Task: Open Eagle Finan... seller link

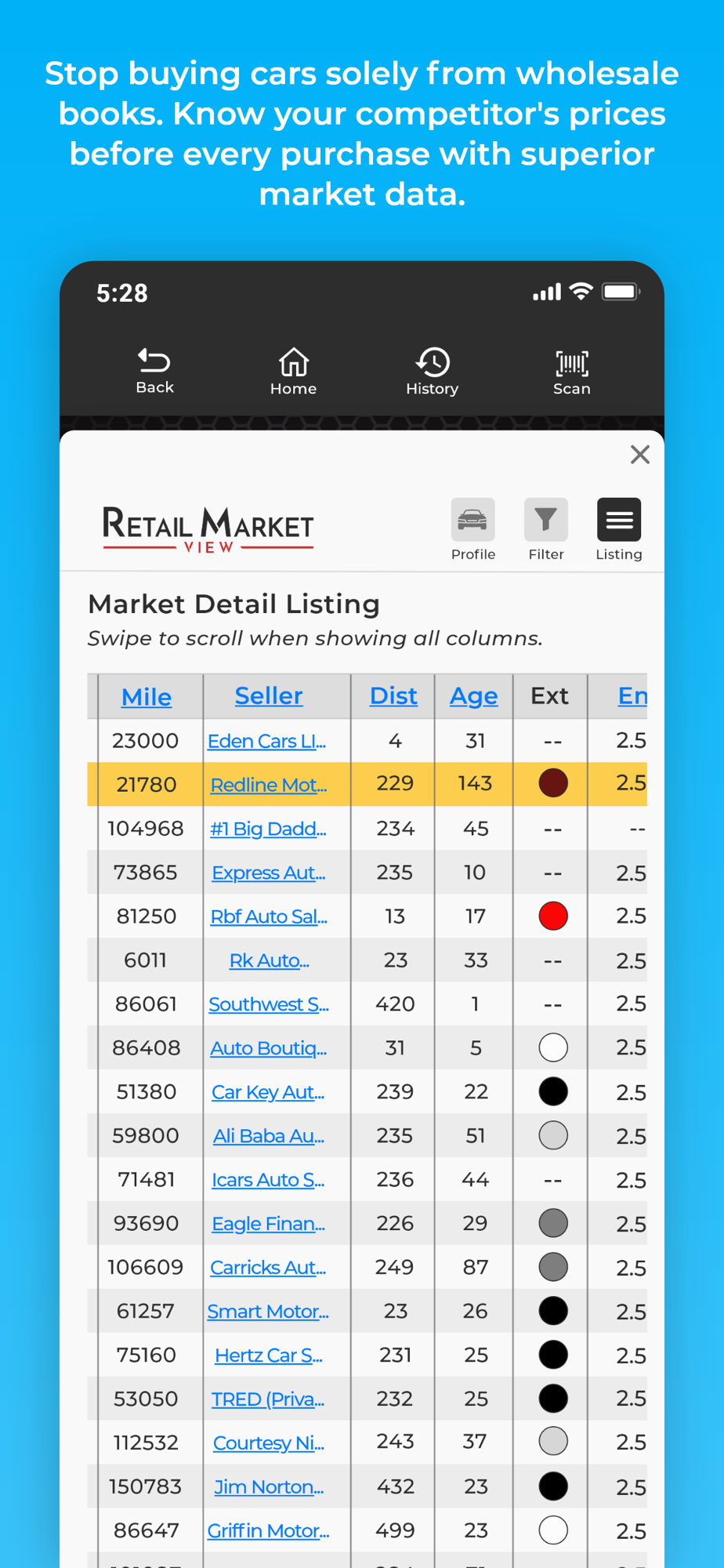Action: [269, 1224]
